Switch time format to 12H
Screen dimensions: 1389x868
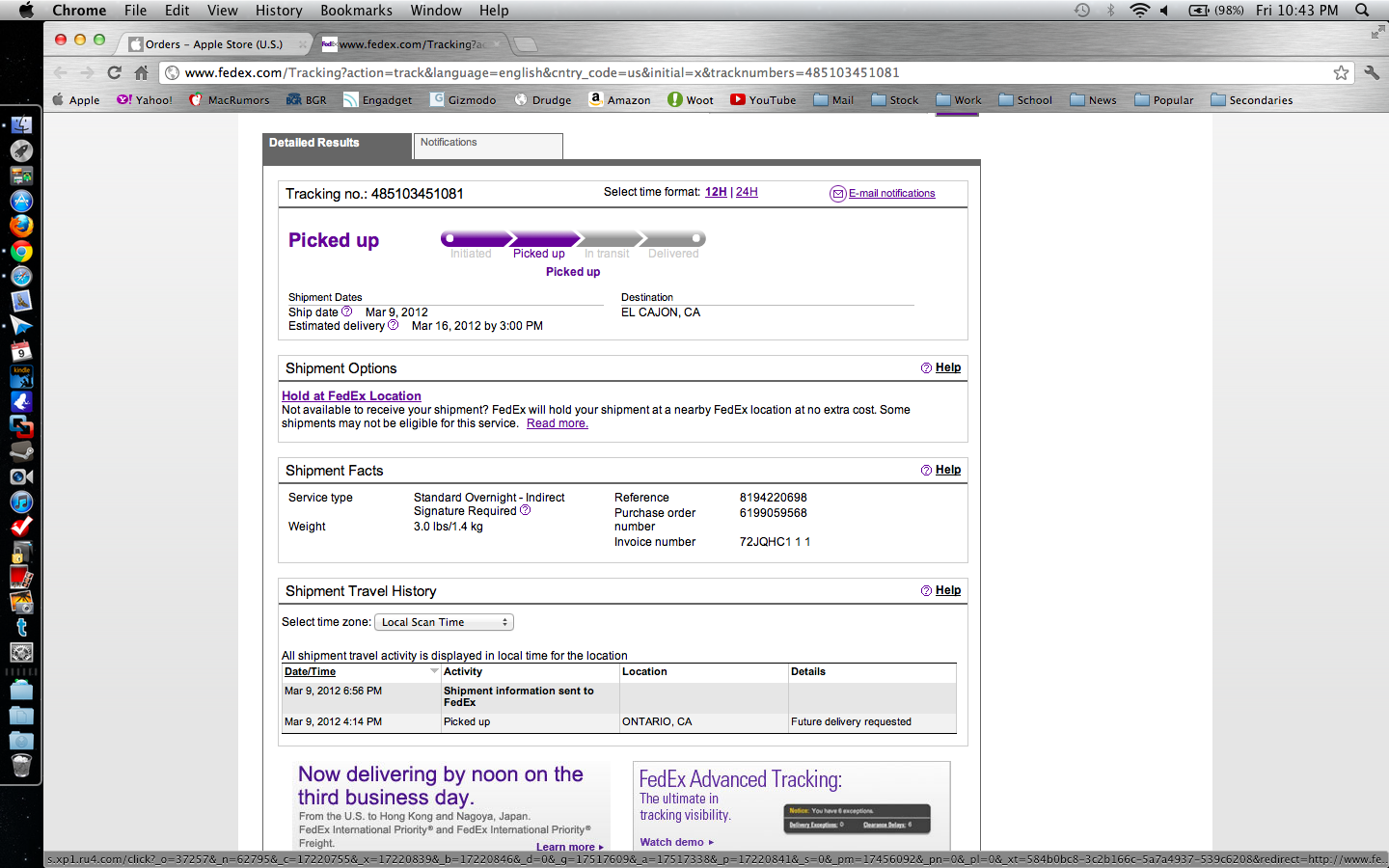[716, 192]
